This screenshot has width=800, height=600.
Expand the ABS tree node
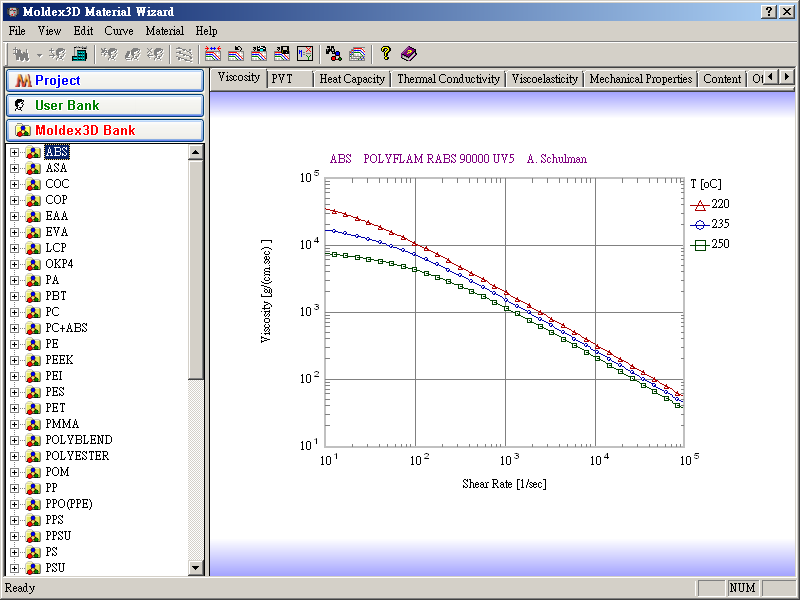[x=14, y=152]
